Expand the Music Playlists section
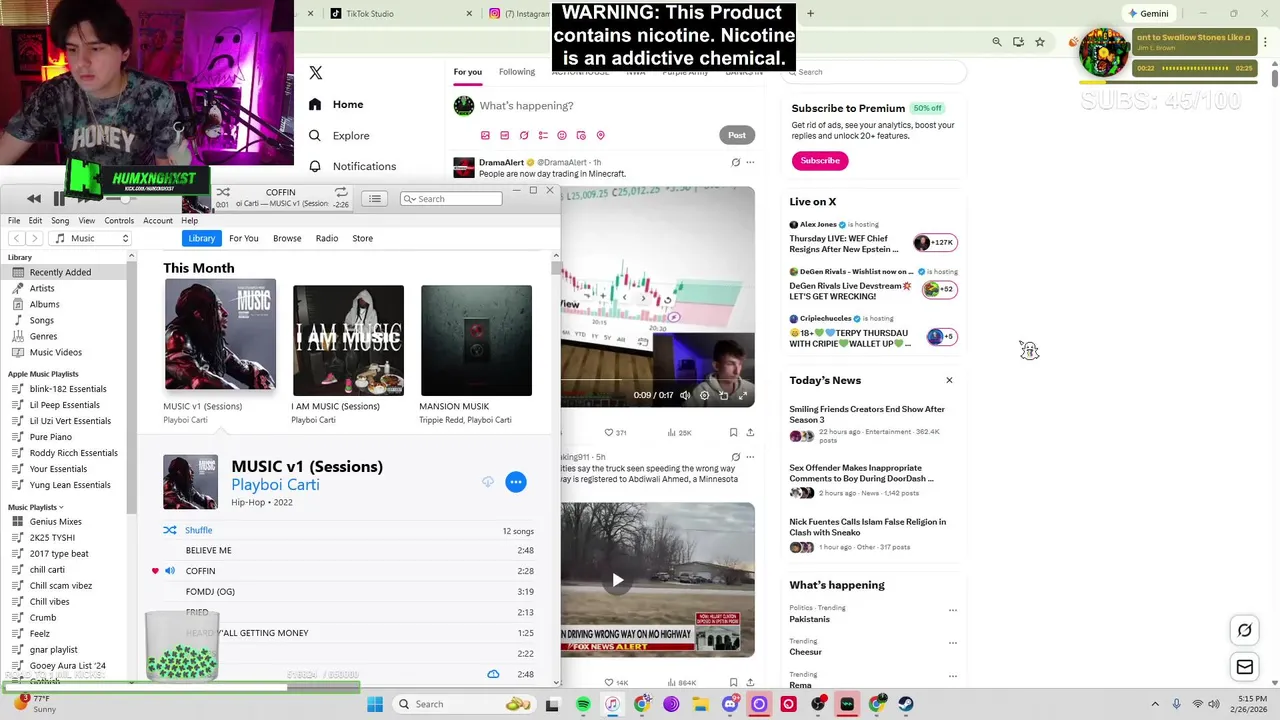Viewport: 1280px width, 720px height. click(x=36, y=507)
